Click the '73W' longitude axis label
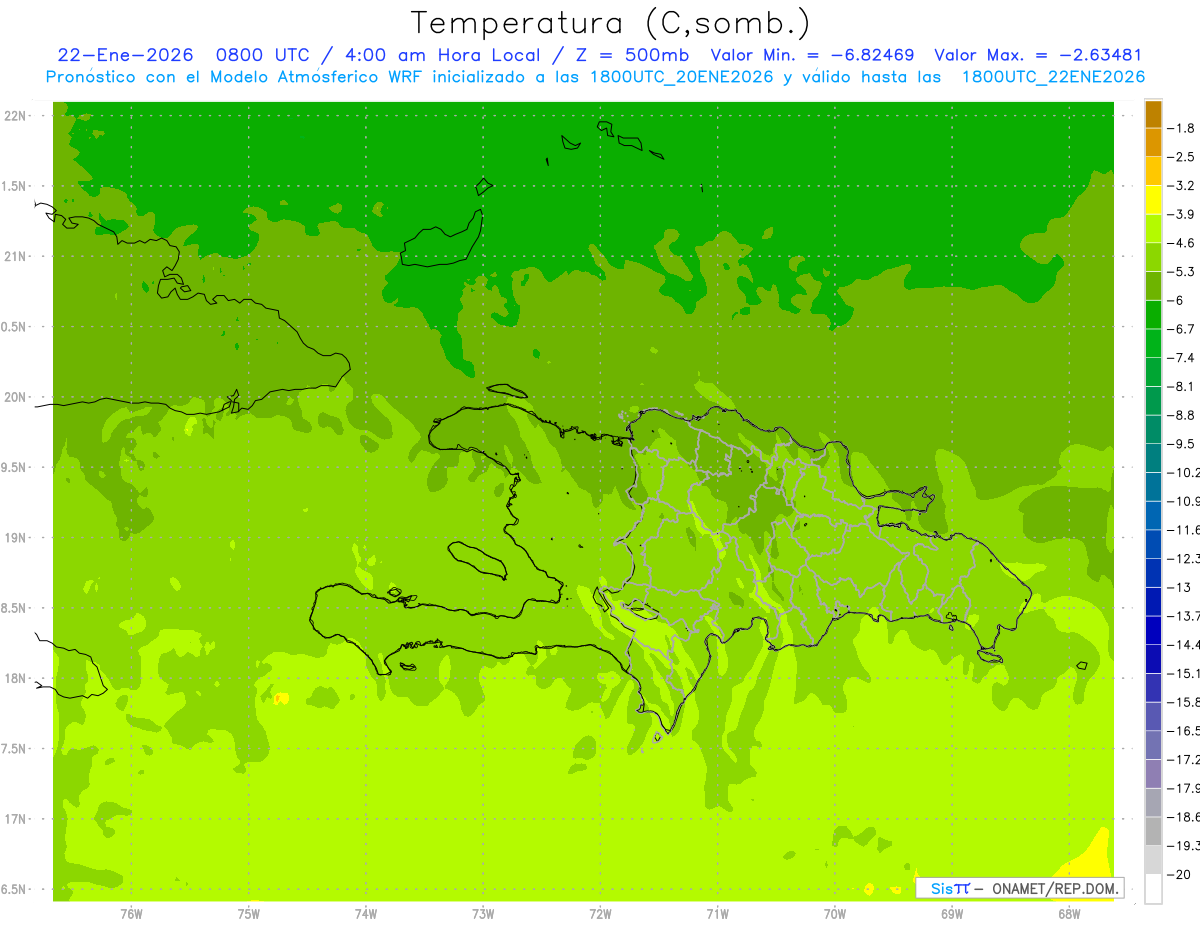1200x927 pixels. point(483,914)
